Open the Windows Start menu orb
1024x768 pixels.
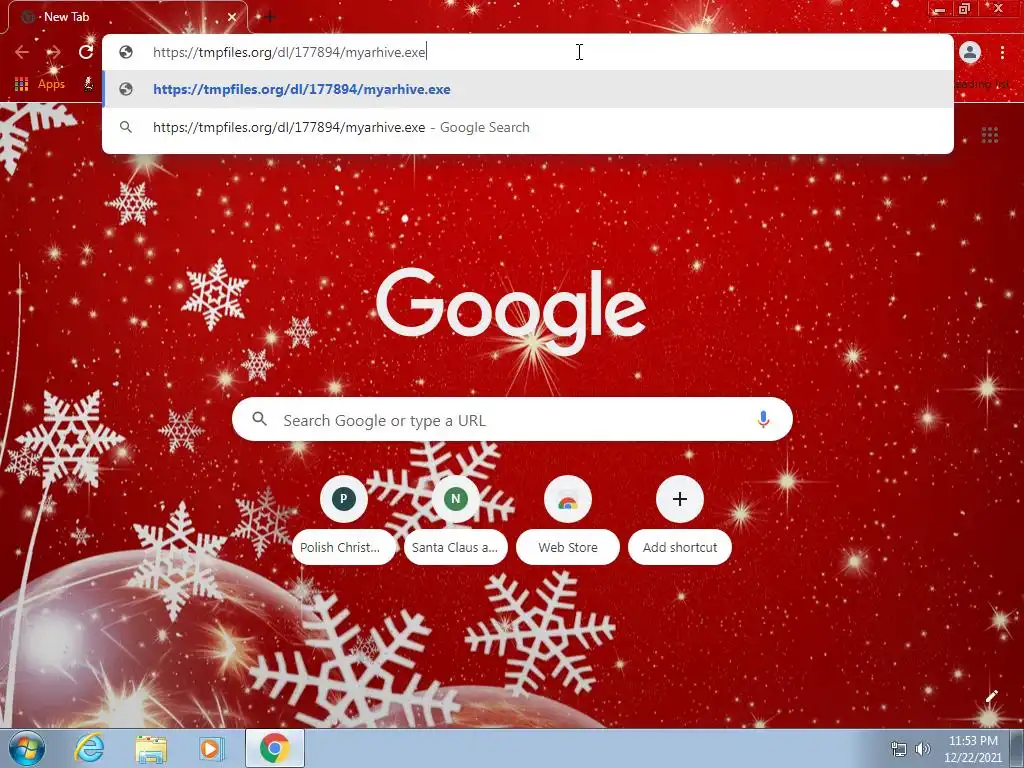pyautogui.click(x=26, y=748)
